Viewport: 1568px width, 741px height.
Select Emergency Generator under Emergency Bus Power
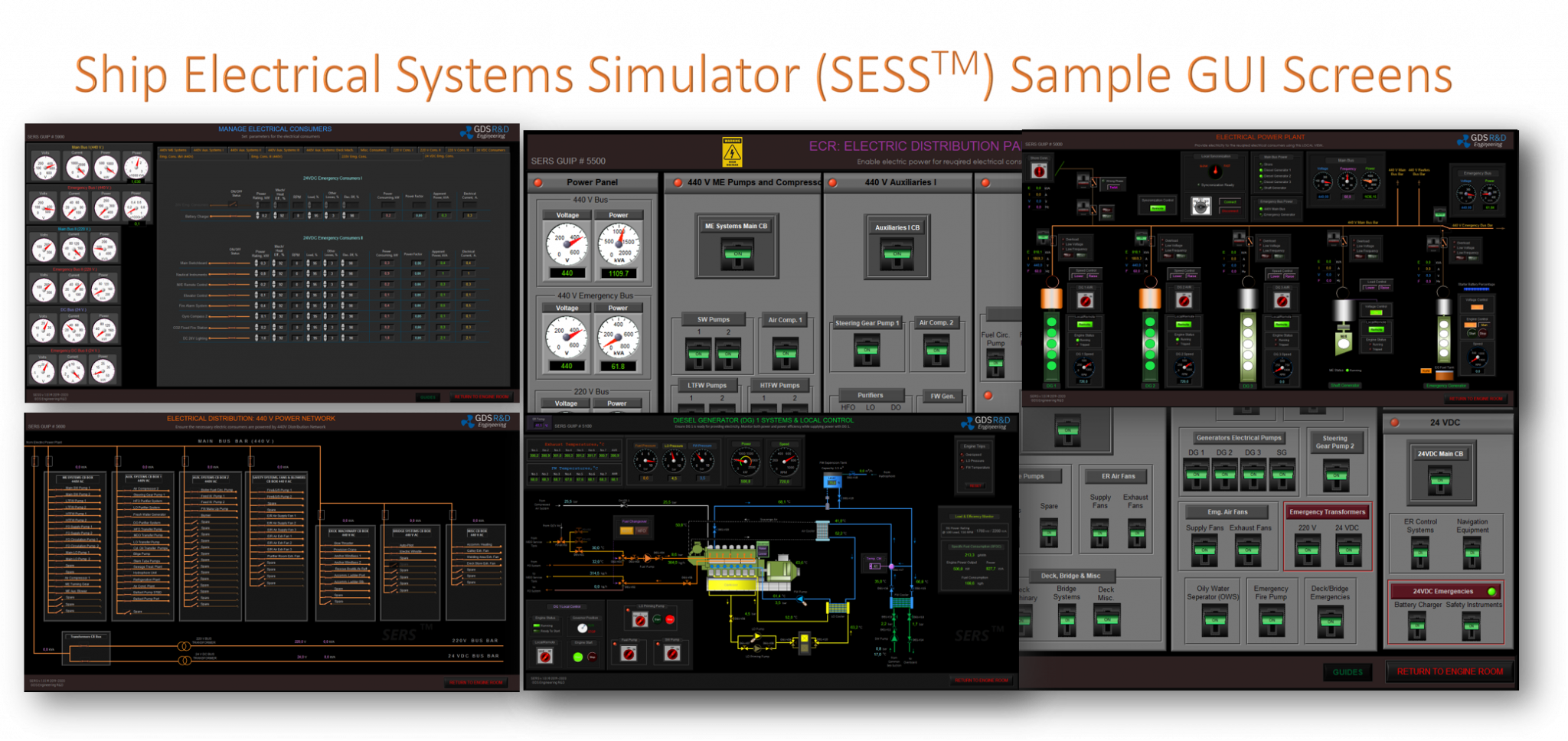pos(1278,214)
